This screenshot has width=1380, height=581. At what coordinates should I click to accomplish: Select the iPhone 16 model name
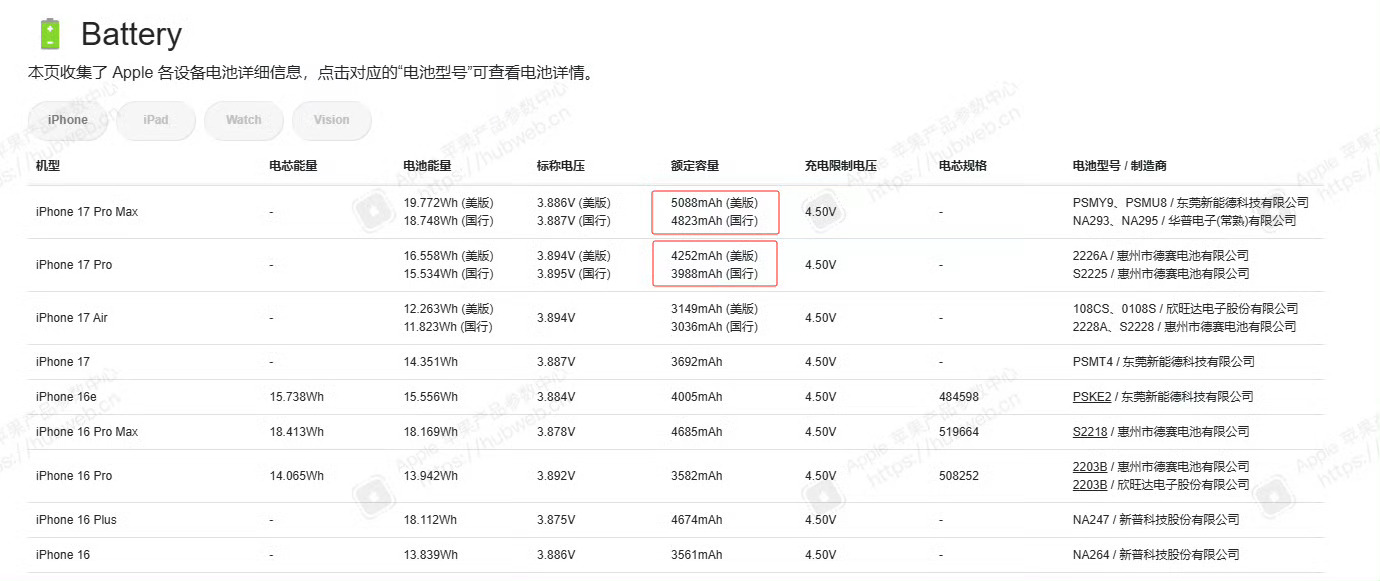pos(63,555)
